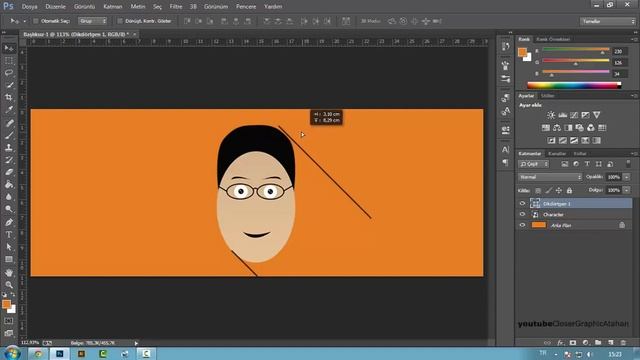The height and width of the screenshot is (360, 640).
Task: Add Brightness/Contrast adjustment in Ayarlar panel
Action: [551, 115]
